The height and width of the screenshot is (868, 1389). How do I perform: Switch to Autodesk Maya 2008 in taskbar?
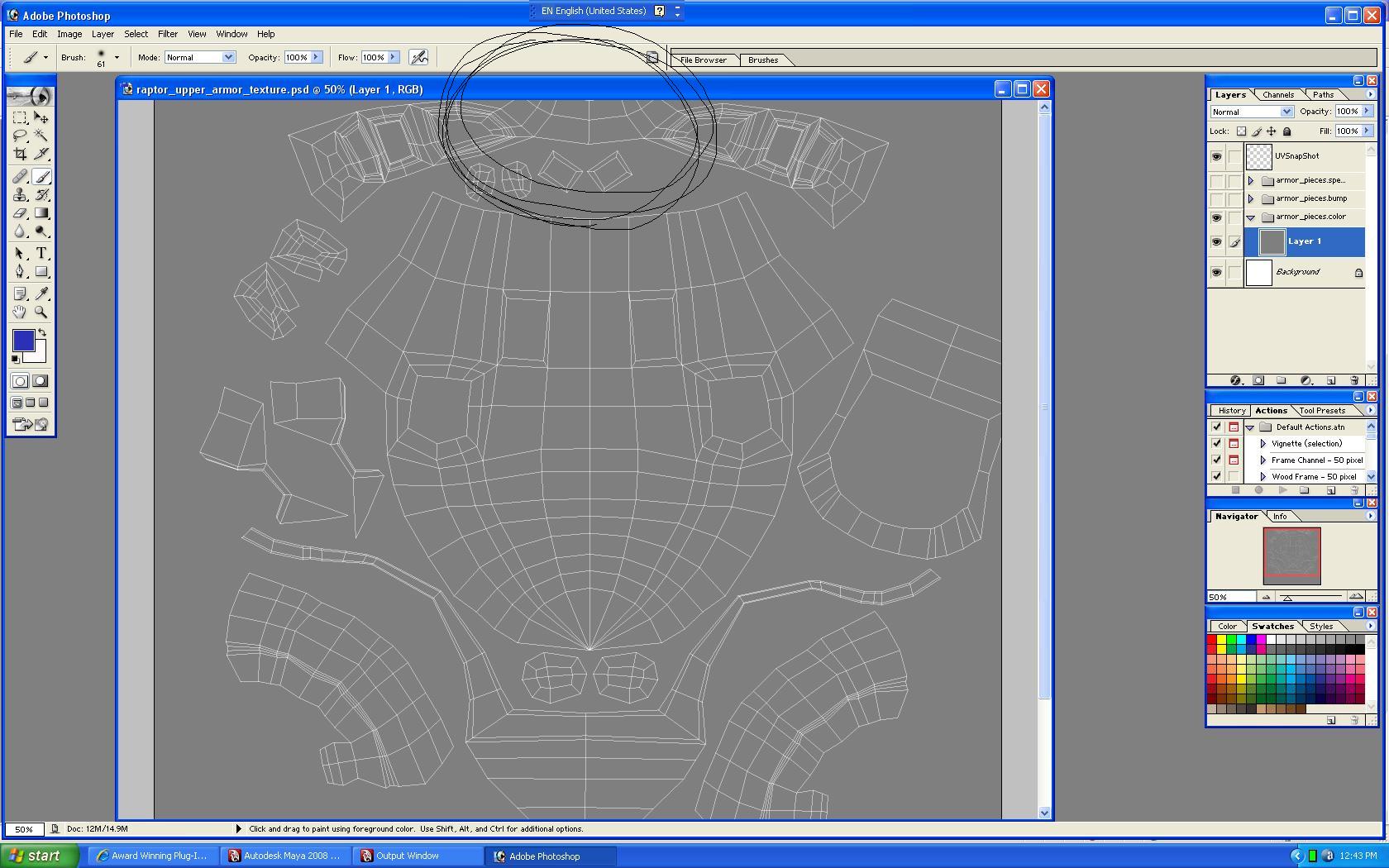pyautogui.click(x=285, y=856)
